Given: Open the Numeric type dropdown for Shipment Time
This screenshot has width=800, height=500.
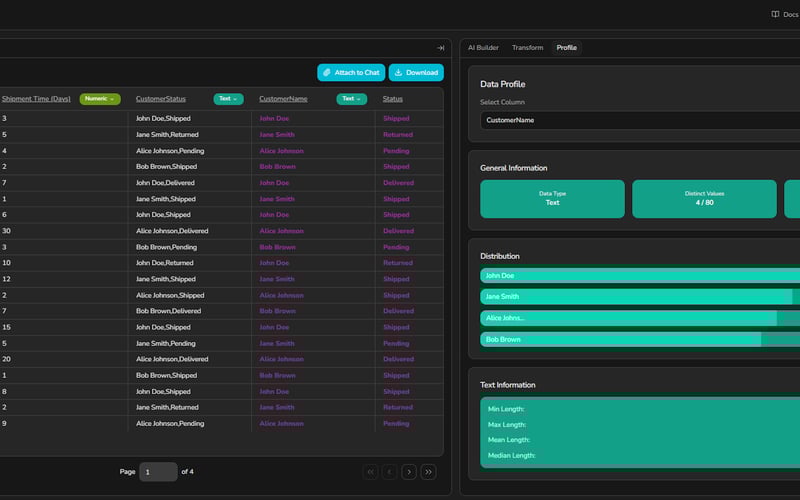Looking at the screenshot, I should click(100, 99).
